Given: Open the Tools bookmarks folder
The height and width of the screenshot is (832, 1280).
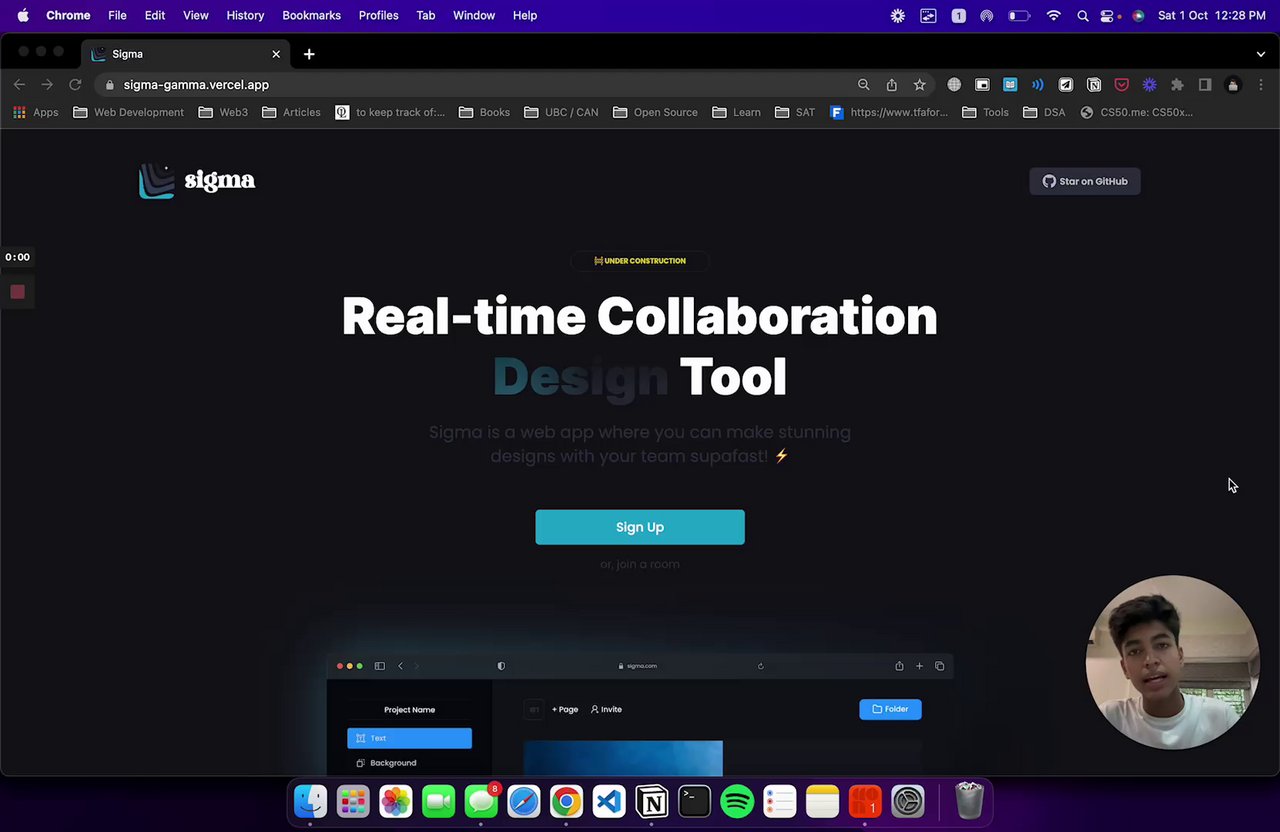Looking at the screenshot, I should coord(985,112).
